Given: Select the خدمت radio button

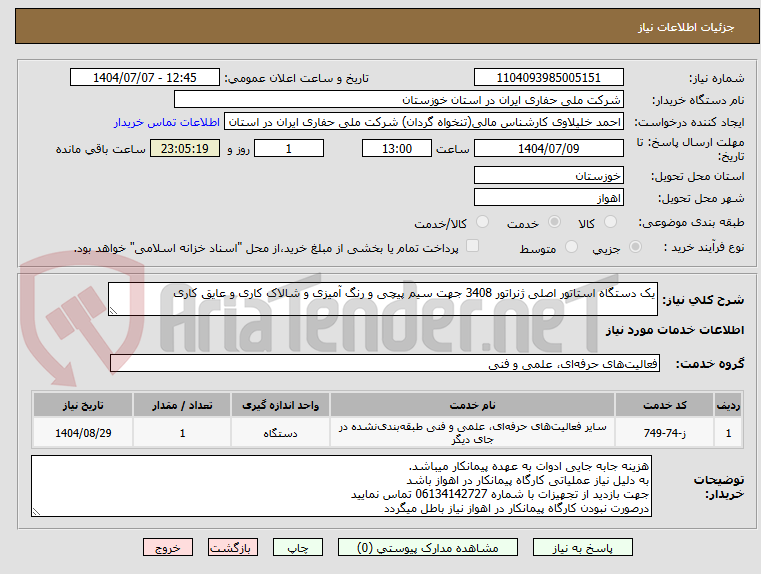Looking at the screenshot, I should click(x=554, y=222).
